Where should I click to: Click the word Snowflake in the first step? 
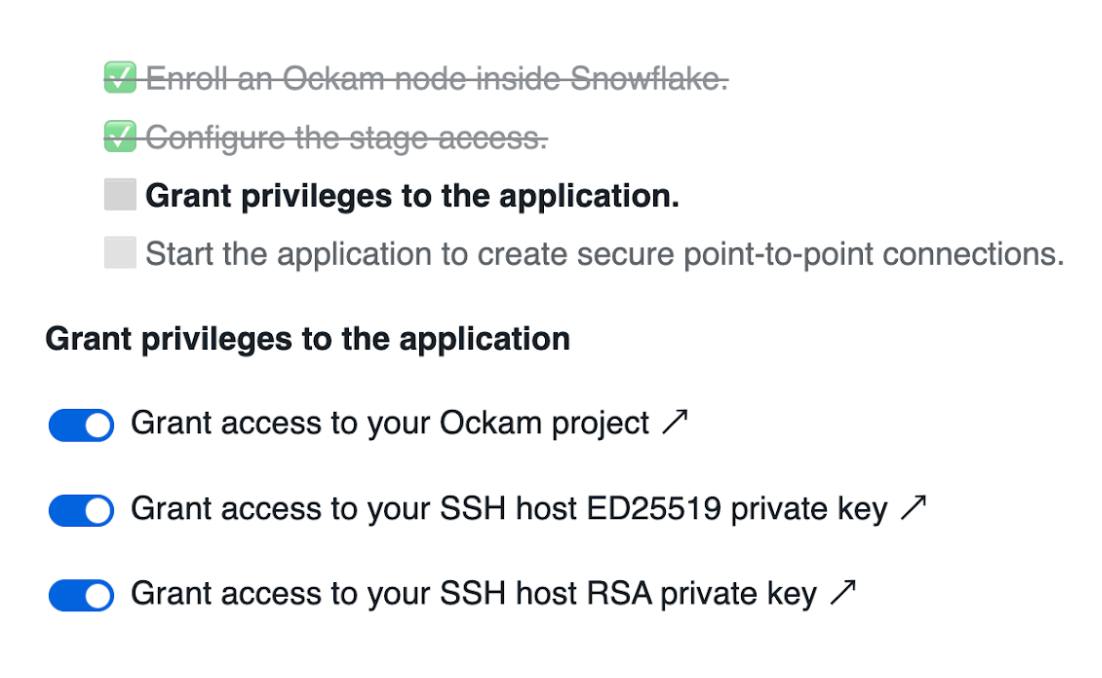[x=648, y=79]
